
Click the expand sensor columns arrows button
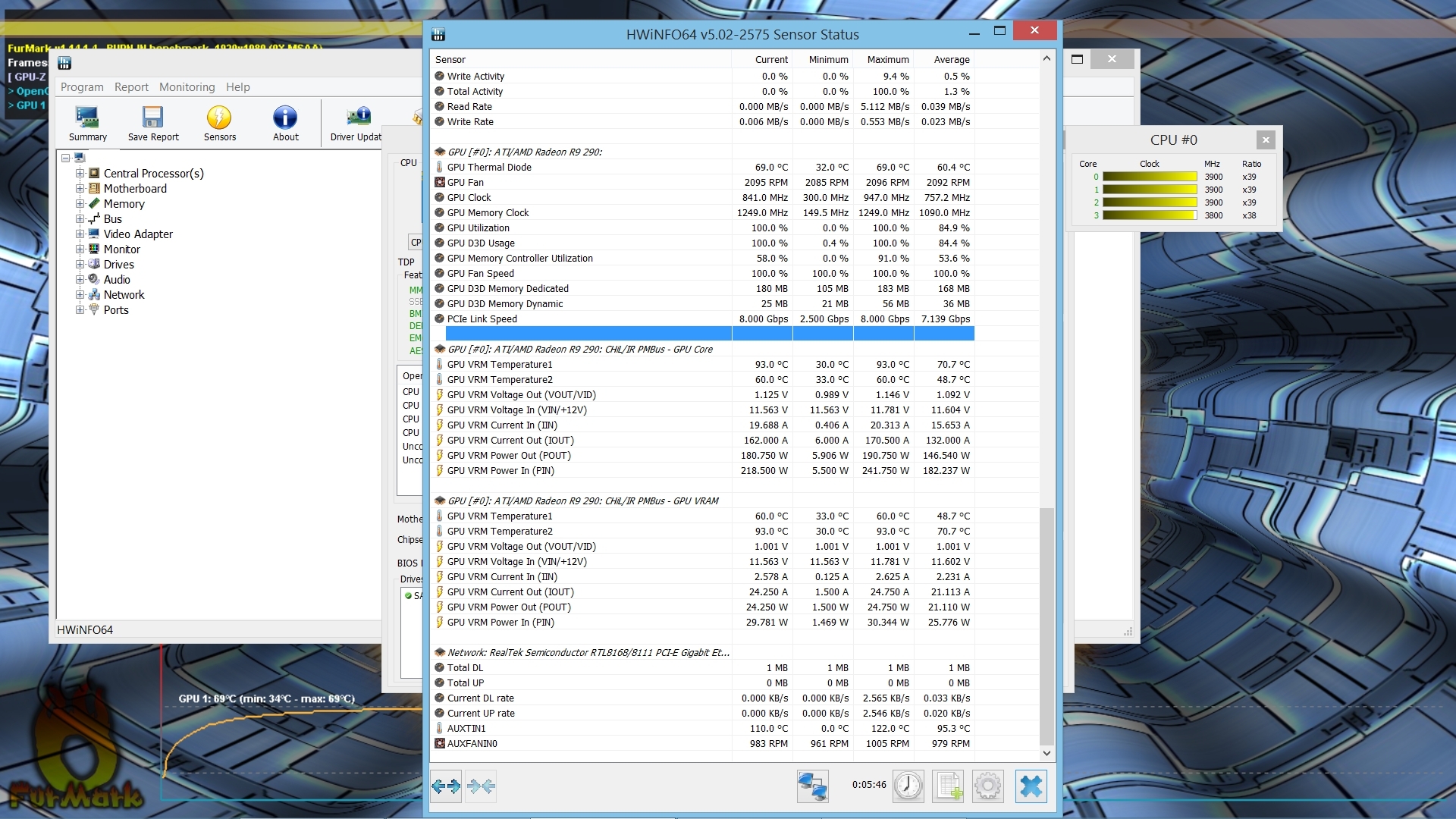coord(446,786)
